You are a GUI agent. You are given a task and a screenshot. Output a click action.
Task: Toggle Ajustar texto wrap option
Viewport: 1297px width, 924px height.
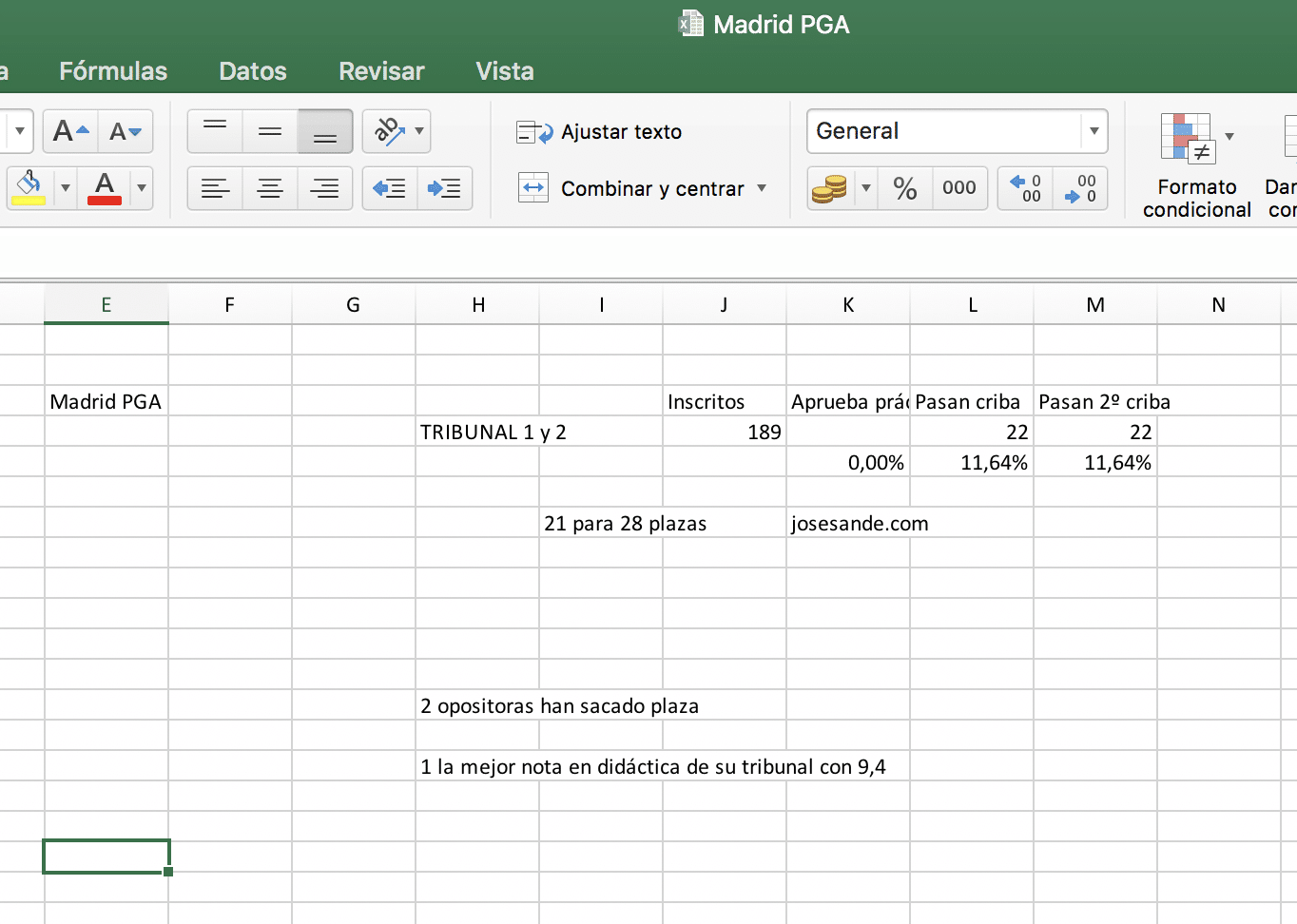point(599,132)
